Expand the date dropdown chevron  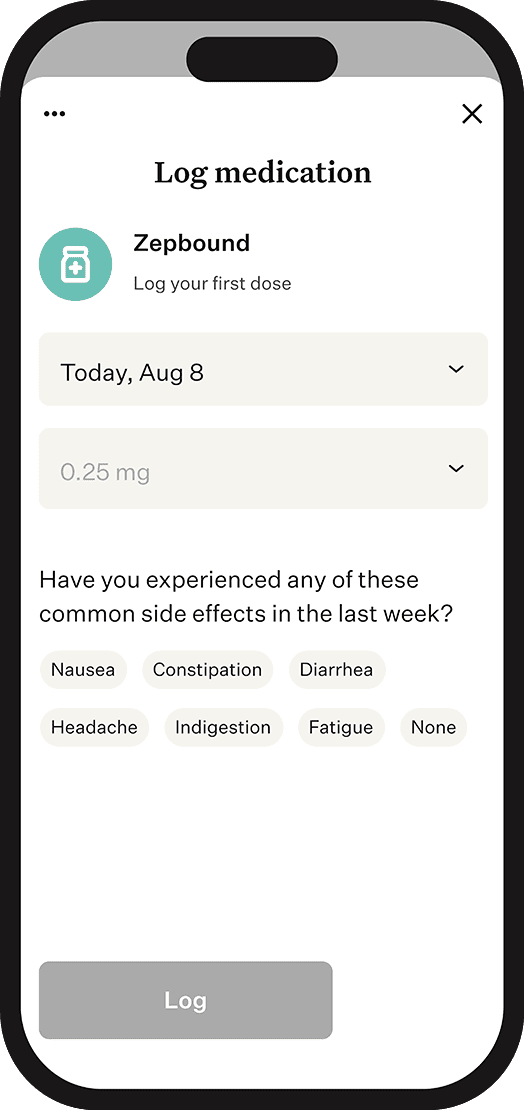click(x=457, y=369)
